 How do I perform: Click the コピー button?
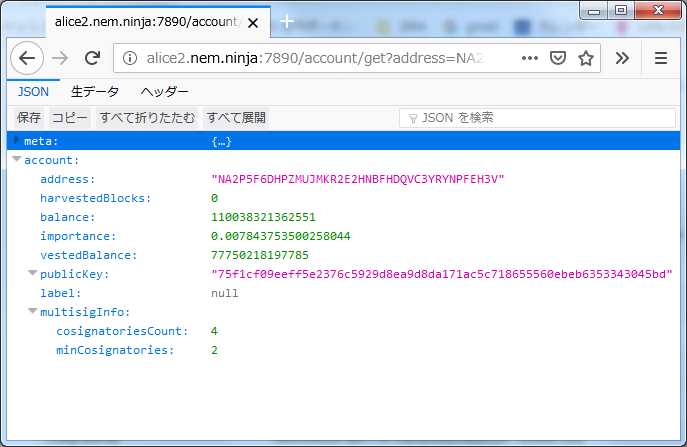pyautogui.click(x=70, y=117)
